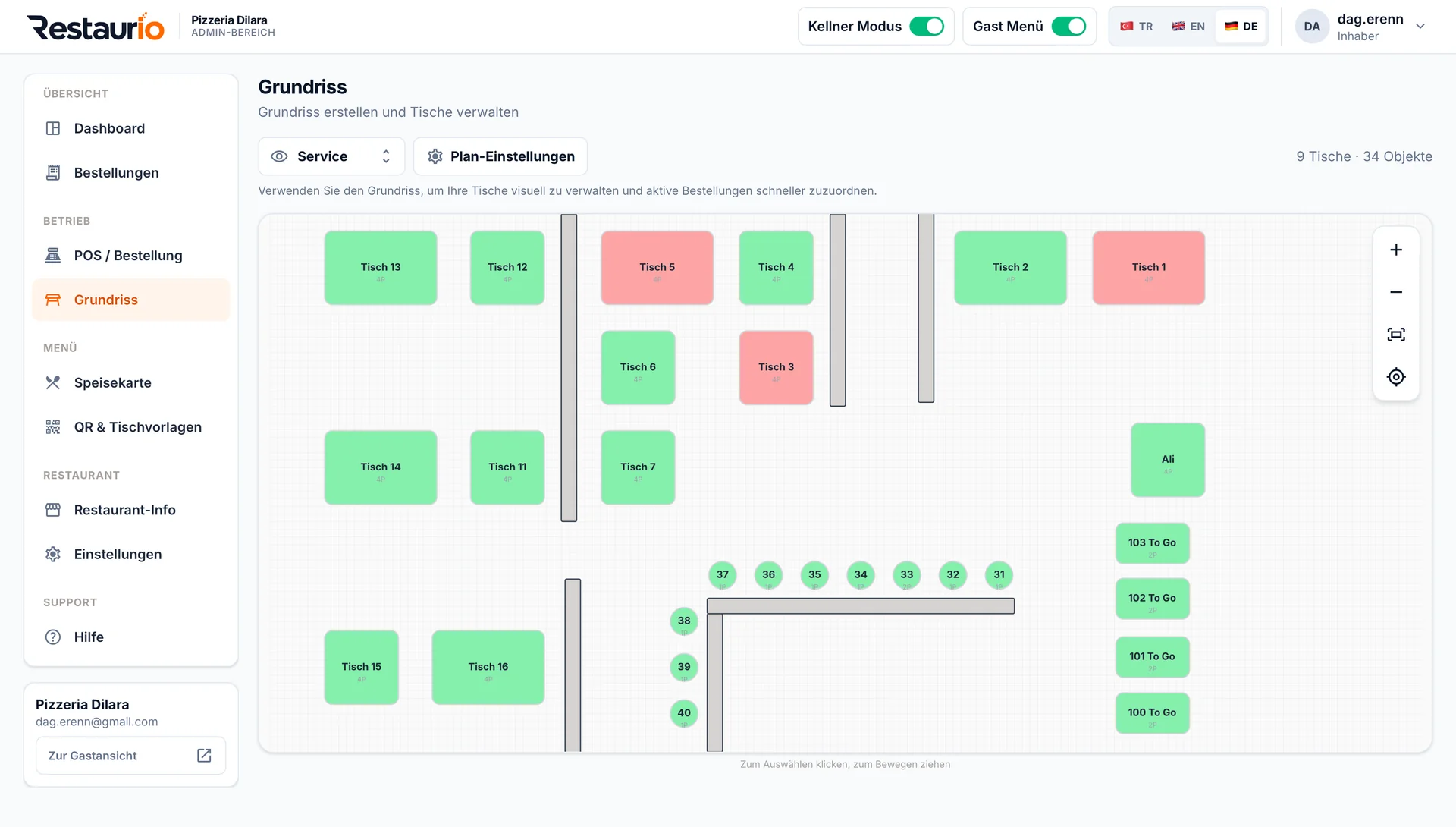Open Zur Gastansicht link
Image resolution: width=1456 pixels, height=827 pixels.
pyautogui.click(x=130, y=756)
